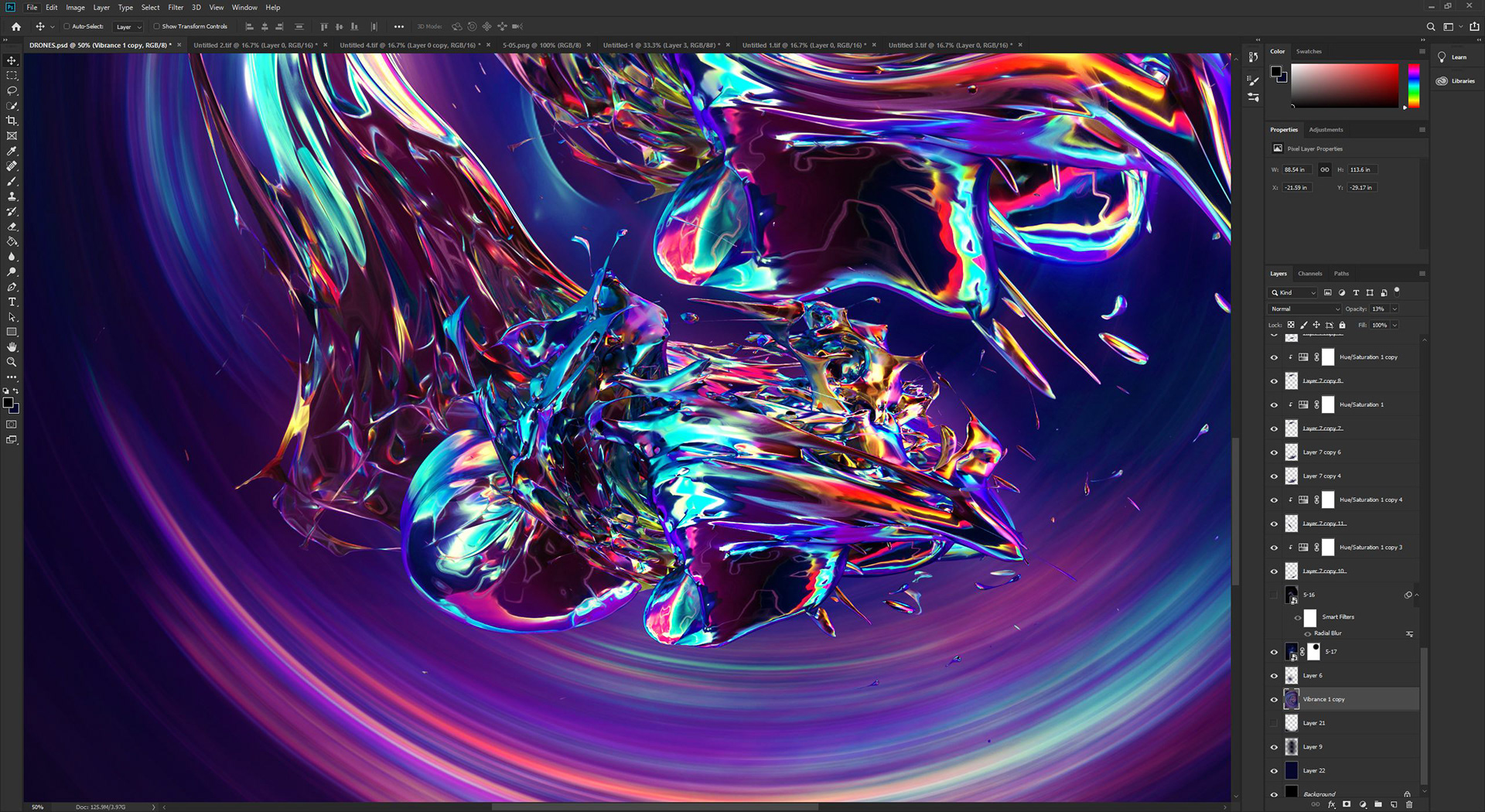Open Radial Blur filter blending options icon

[1409, 633]
